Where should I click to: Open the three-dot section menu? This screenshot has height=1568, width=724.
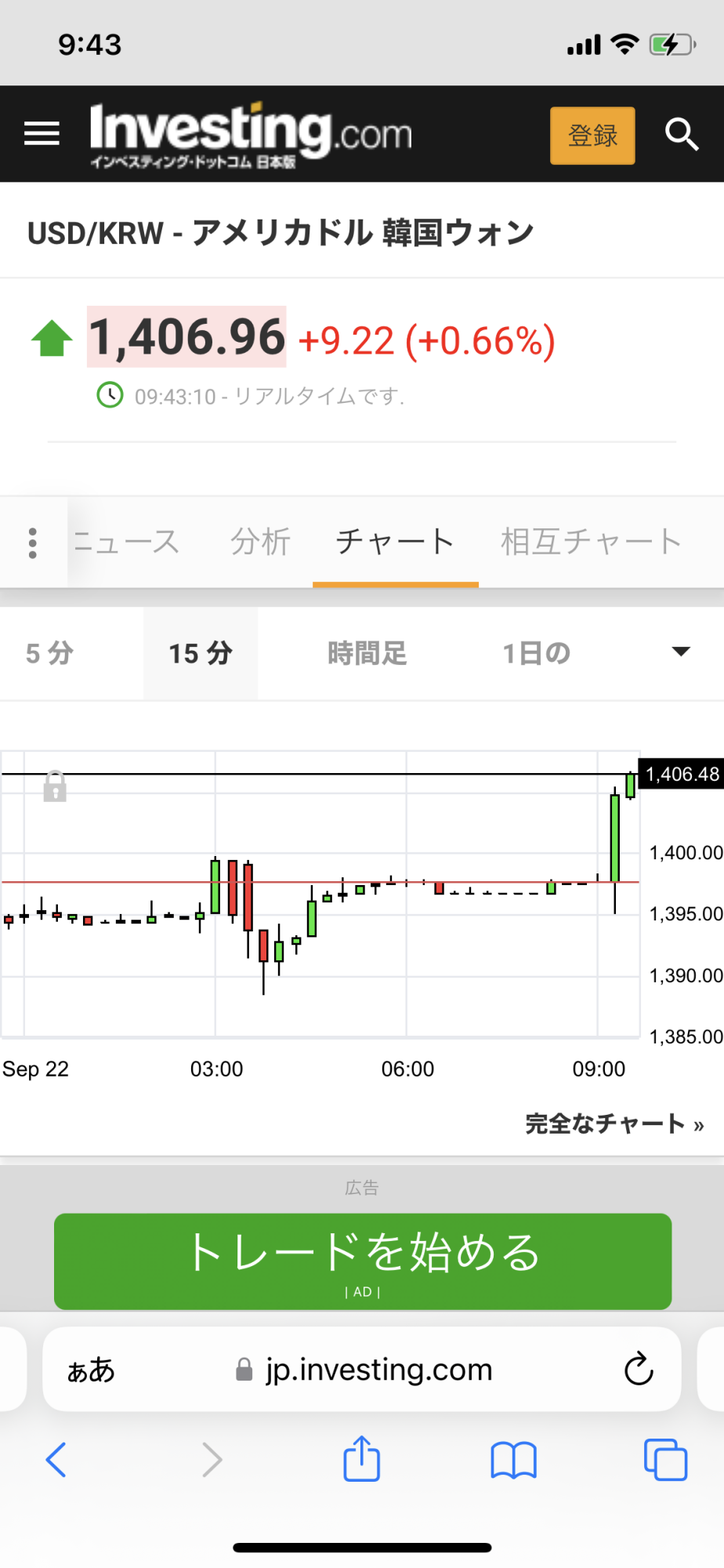(x=33, y=543)
